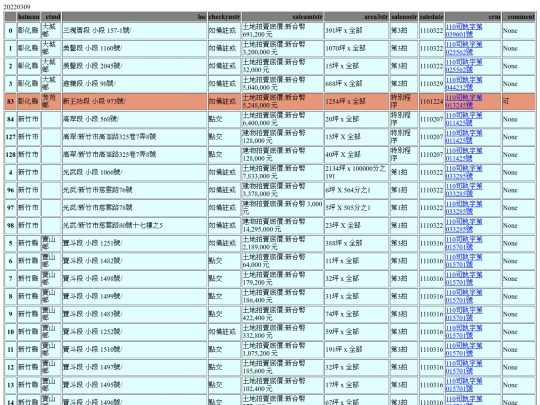Click the '新竹縣' county cell in row 5

pyautogui.click(x=29, y=243)
